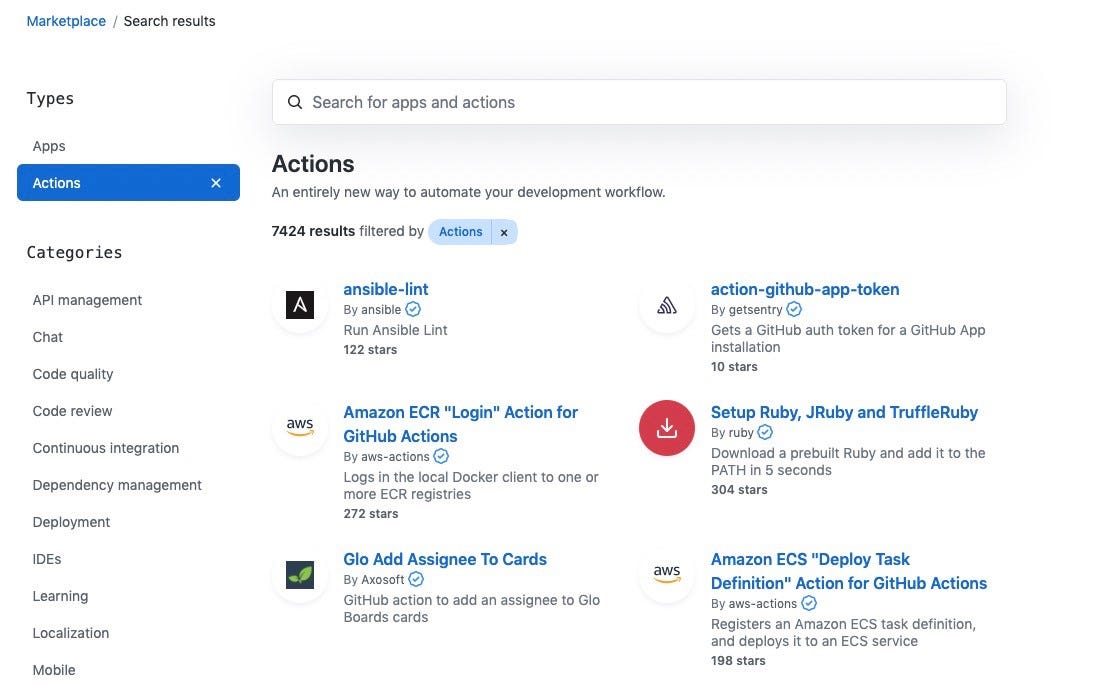
Task: Click the "Search results" breadcrumb text
Action: 169,21
